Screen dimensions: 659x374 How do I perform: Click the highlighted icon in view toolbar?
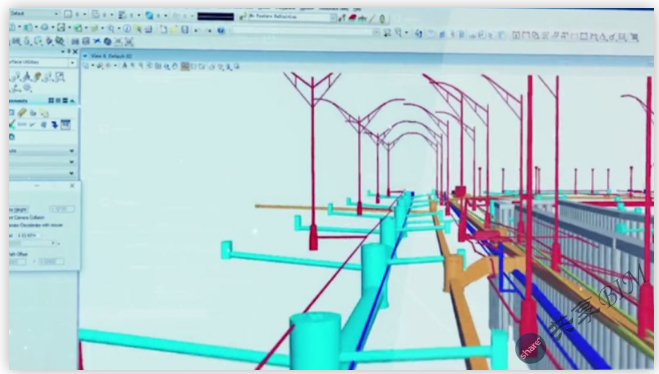[x=185, y=66]
